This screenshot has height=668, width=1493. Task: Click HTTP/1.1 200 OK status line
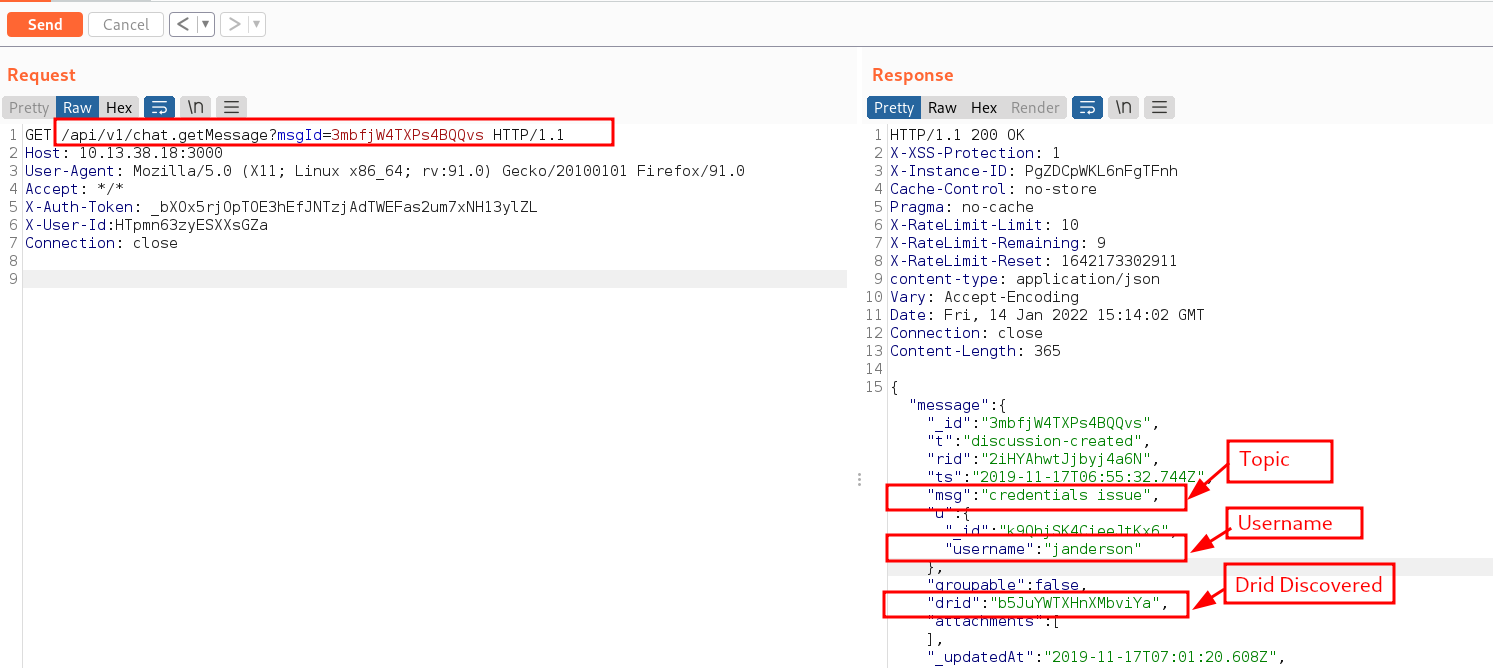[957, 135]
